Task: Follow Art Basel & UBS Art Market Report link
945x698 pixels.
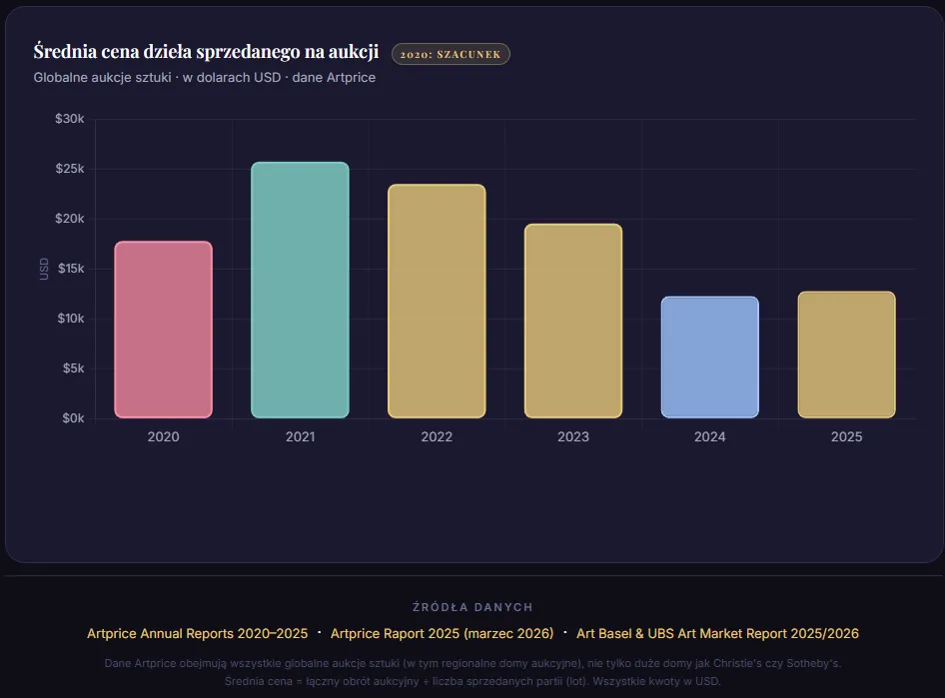Action: click(717, 634)
